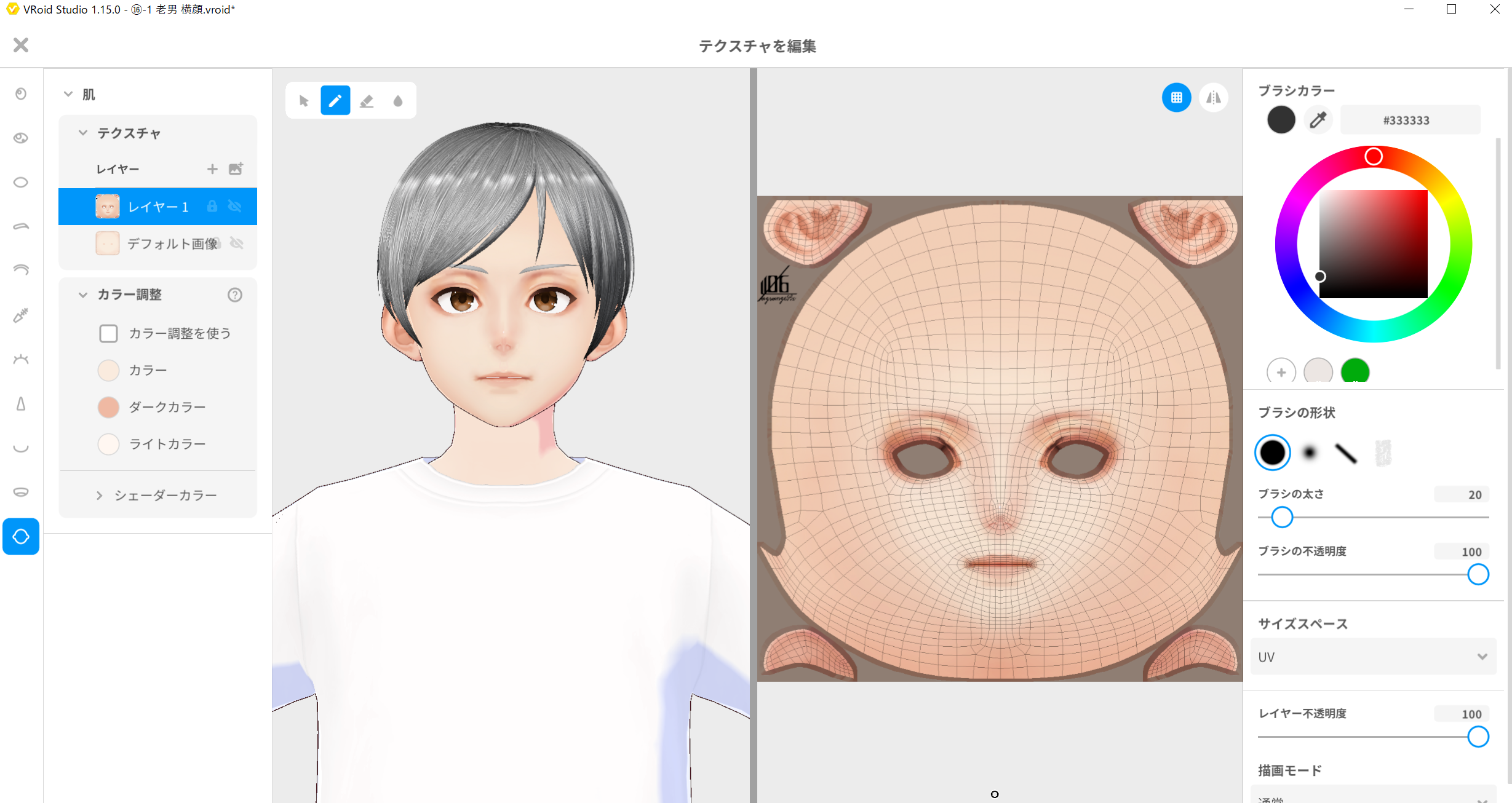Enable the カラー調整を使う checkbox
1512x803 pixels.
(x=108, y=333)
